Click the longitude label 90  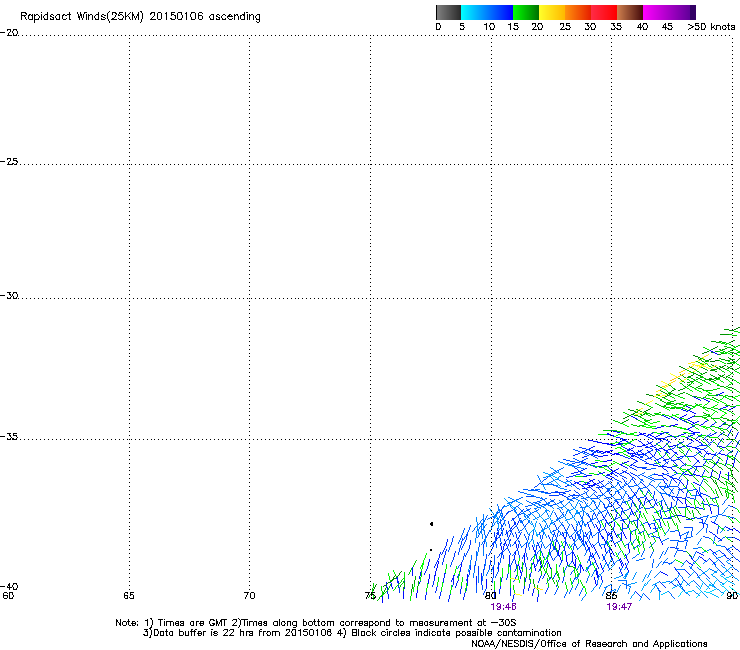[x=732, y=596]
